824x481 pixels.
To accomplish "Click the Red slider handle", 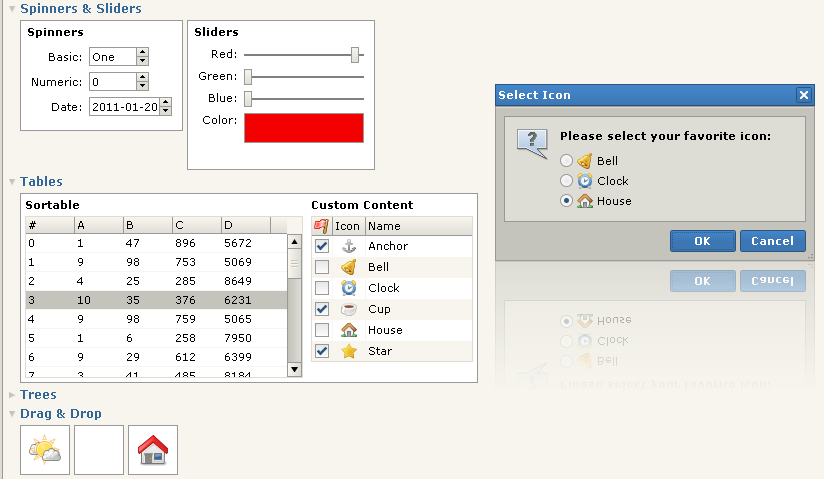I will (355, 55).
